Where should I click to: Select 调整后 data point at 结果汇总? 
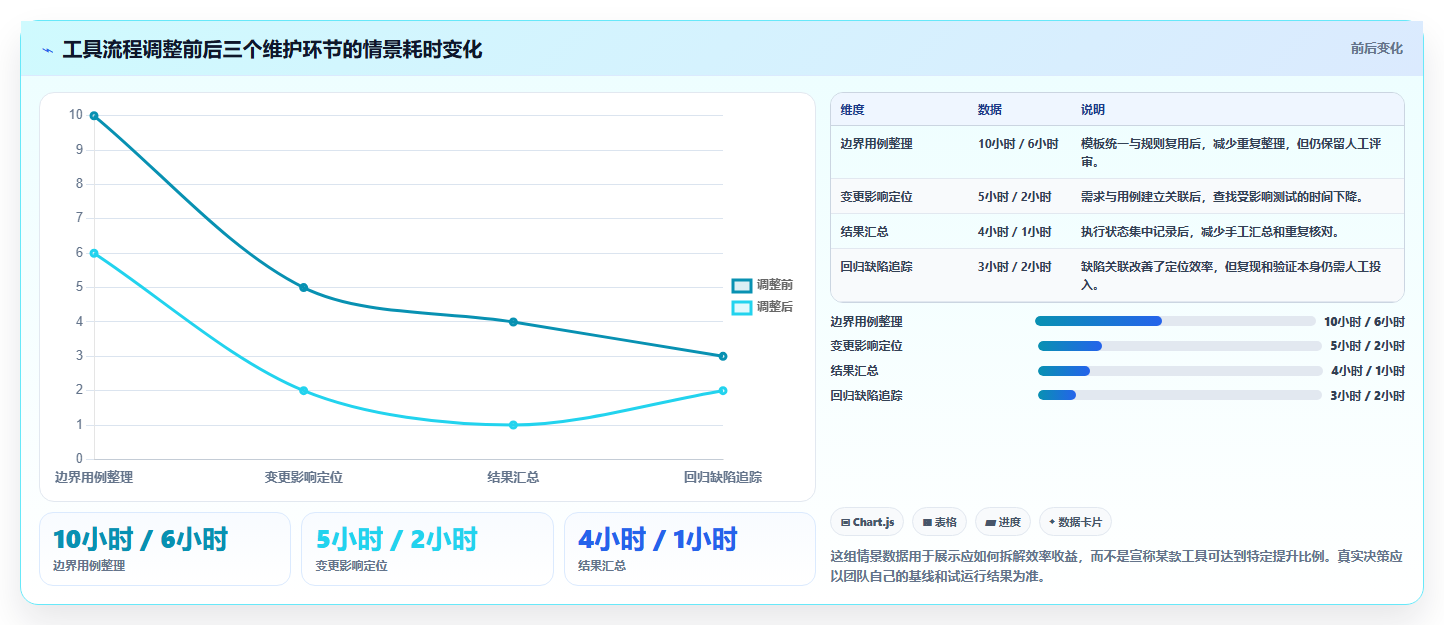tap(513, 425)
